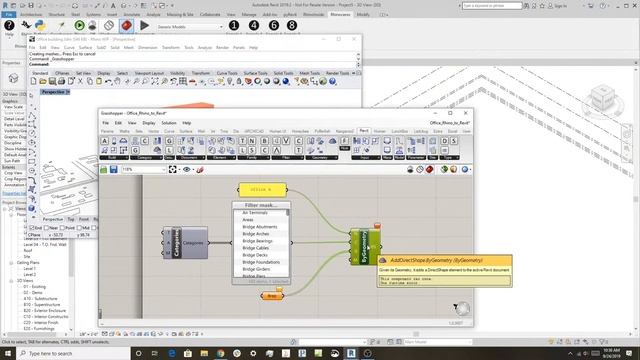The width and height of the screenshot is (640, 360).
Task: Click the Top viewport tab in Rhino
Action: (71, 219)
